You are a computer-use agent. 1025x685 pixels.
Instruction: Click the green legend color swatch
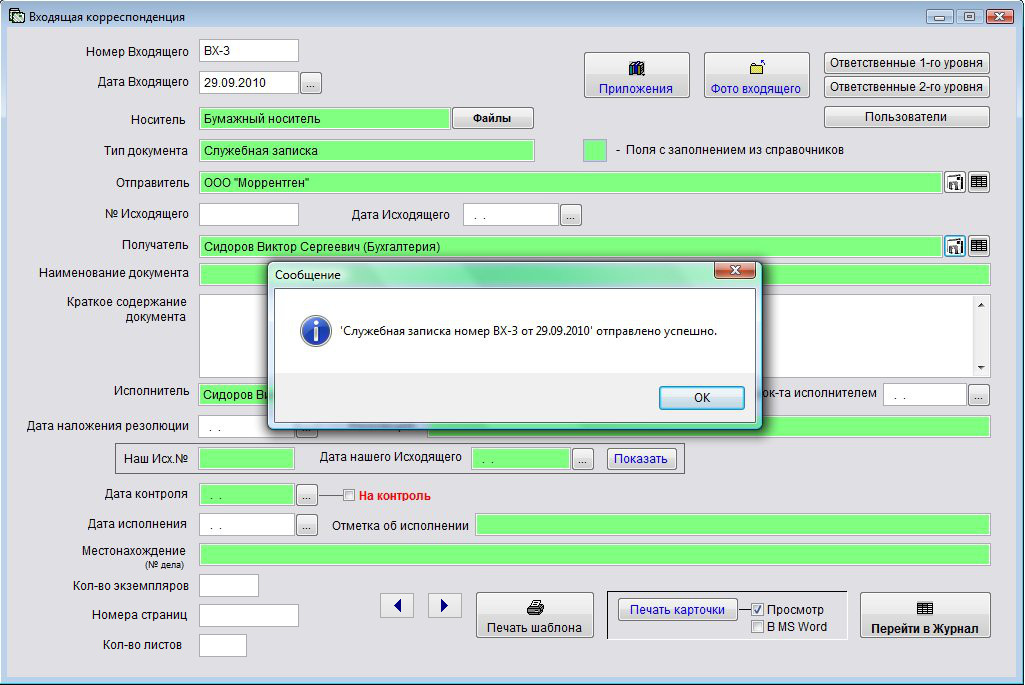point(595,150)
